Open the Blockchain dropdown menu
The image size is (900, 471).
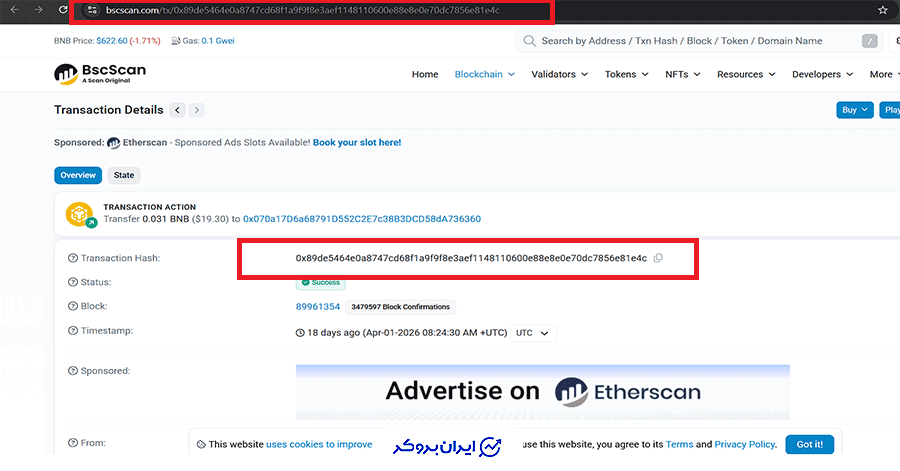click(x=484, y=74)
